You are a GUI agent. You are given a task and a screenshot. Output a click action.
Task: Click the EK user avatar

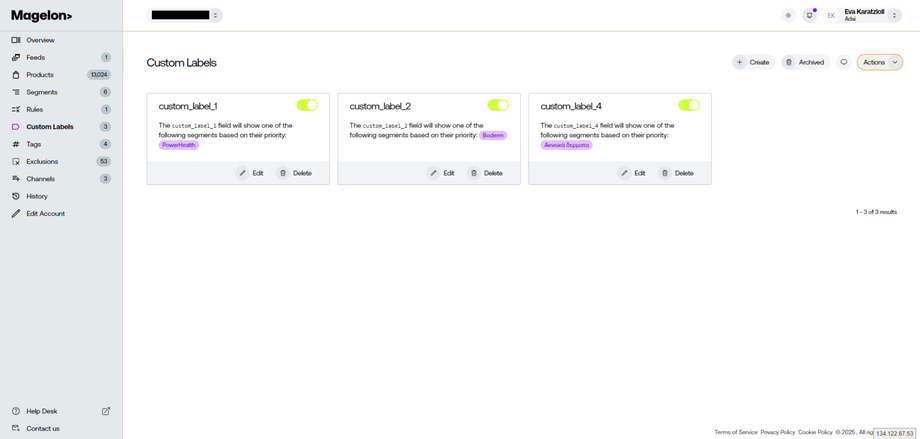coord(831,15)
